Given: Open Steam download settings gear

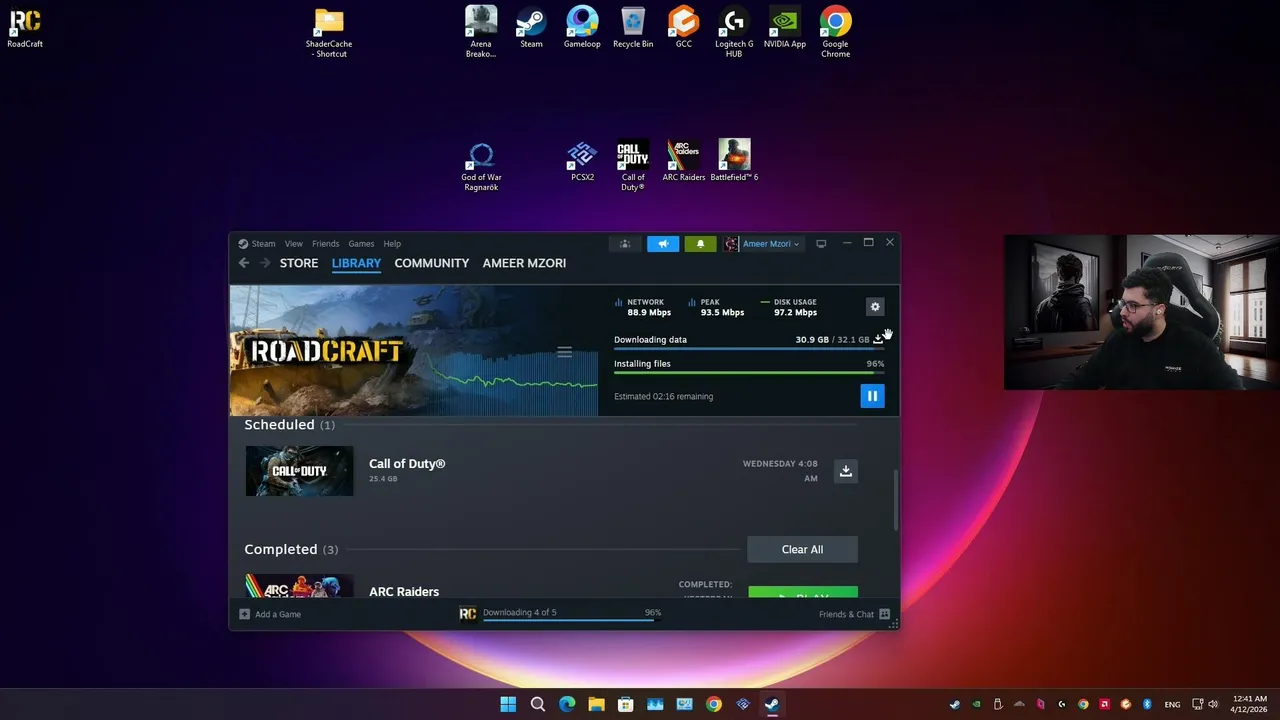Looking at the screenshot, I should pyautogui.click(x=875, y=307).
